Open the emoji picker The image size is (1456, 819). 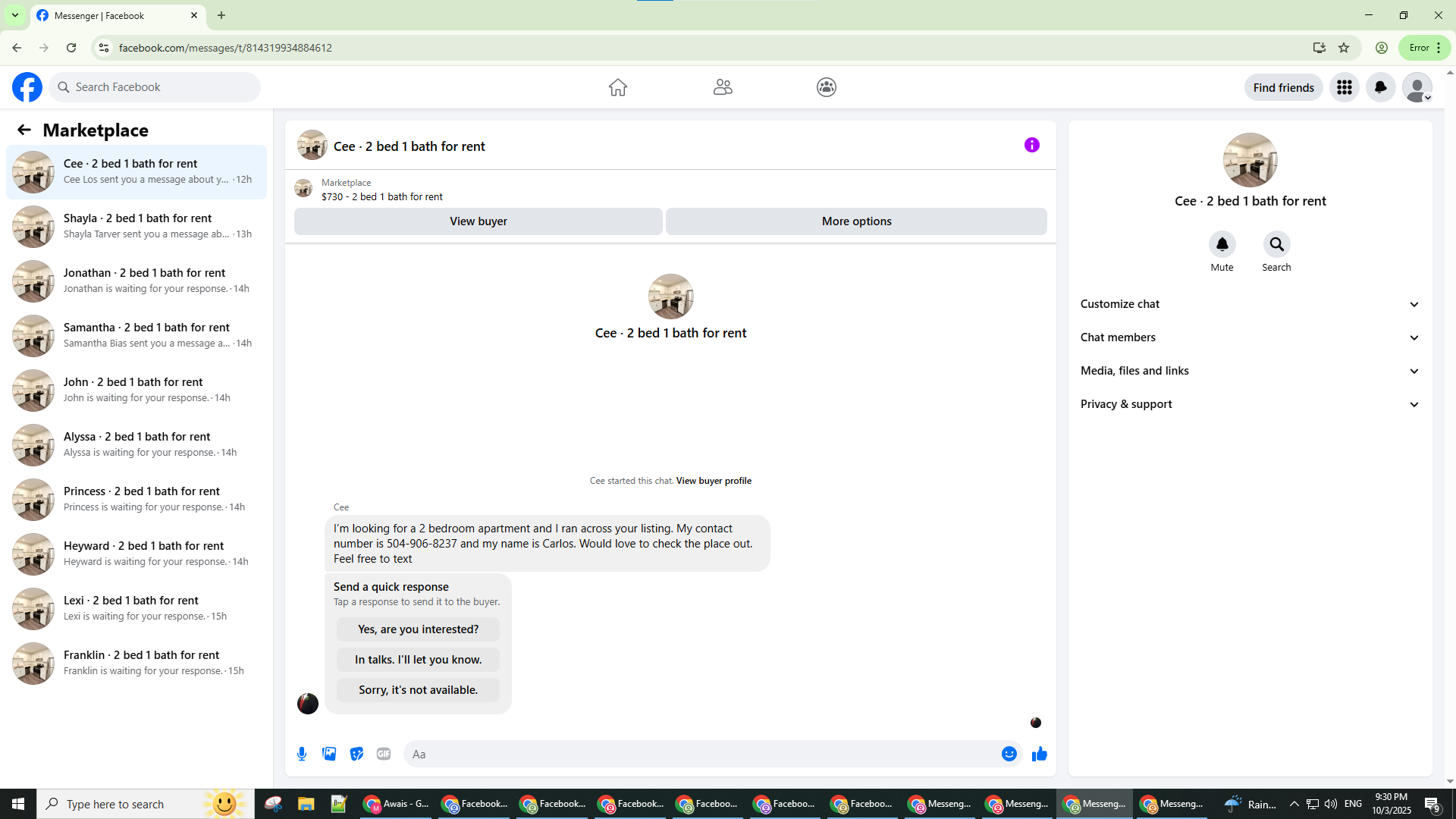coord(1009,754)
